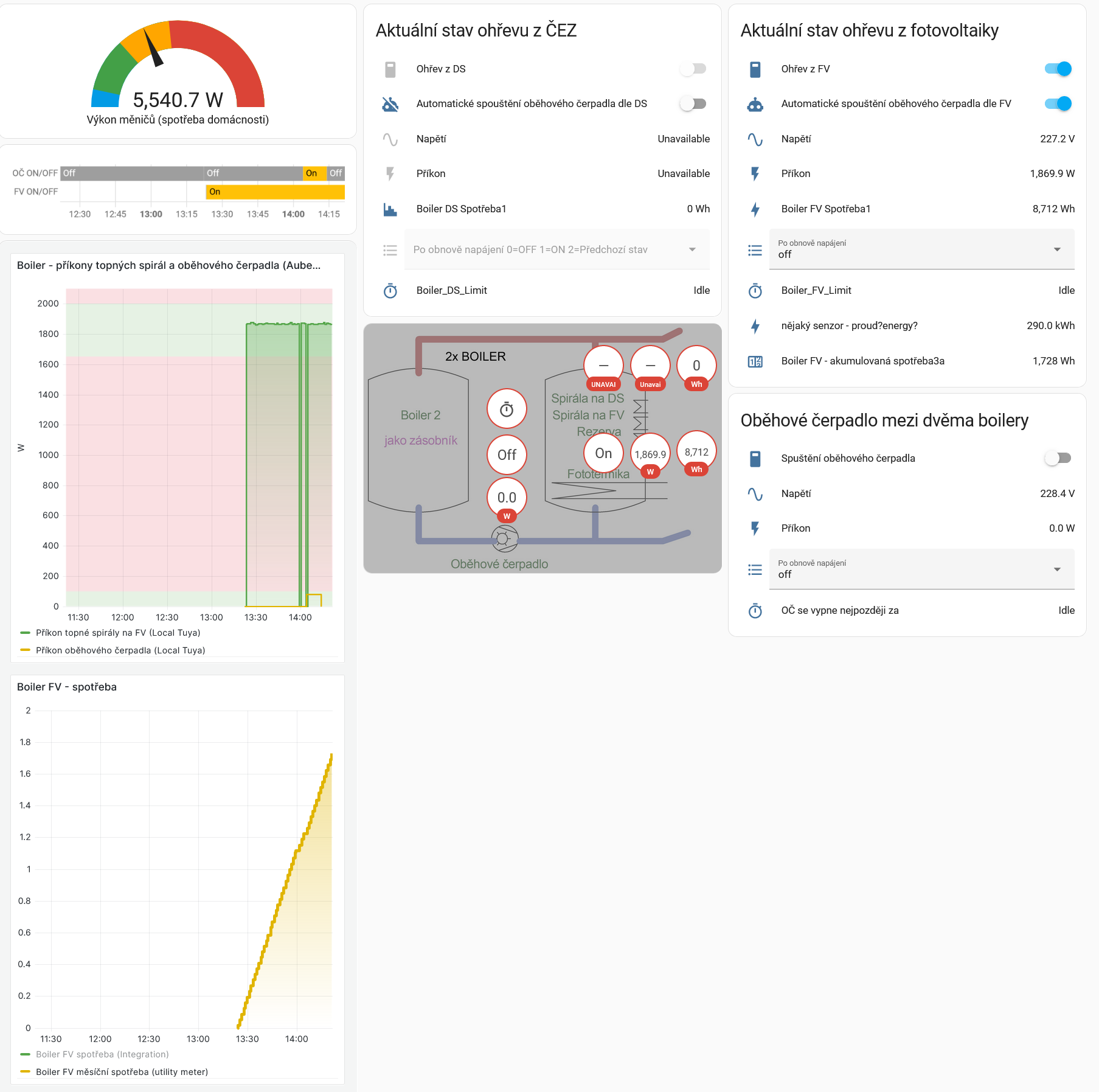Click the yellow On bar in FV ON/OFF history

coord(275,192)
